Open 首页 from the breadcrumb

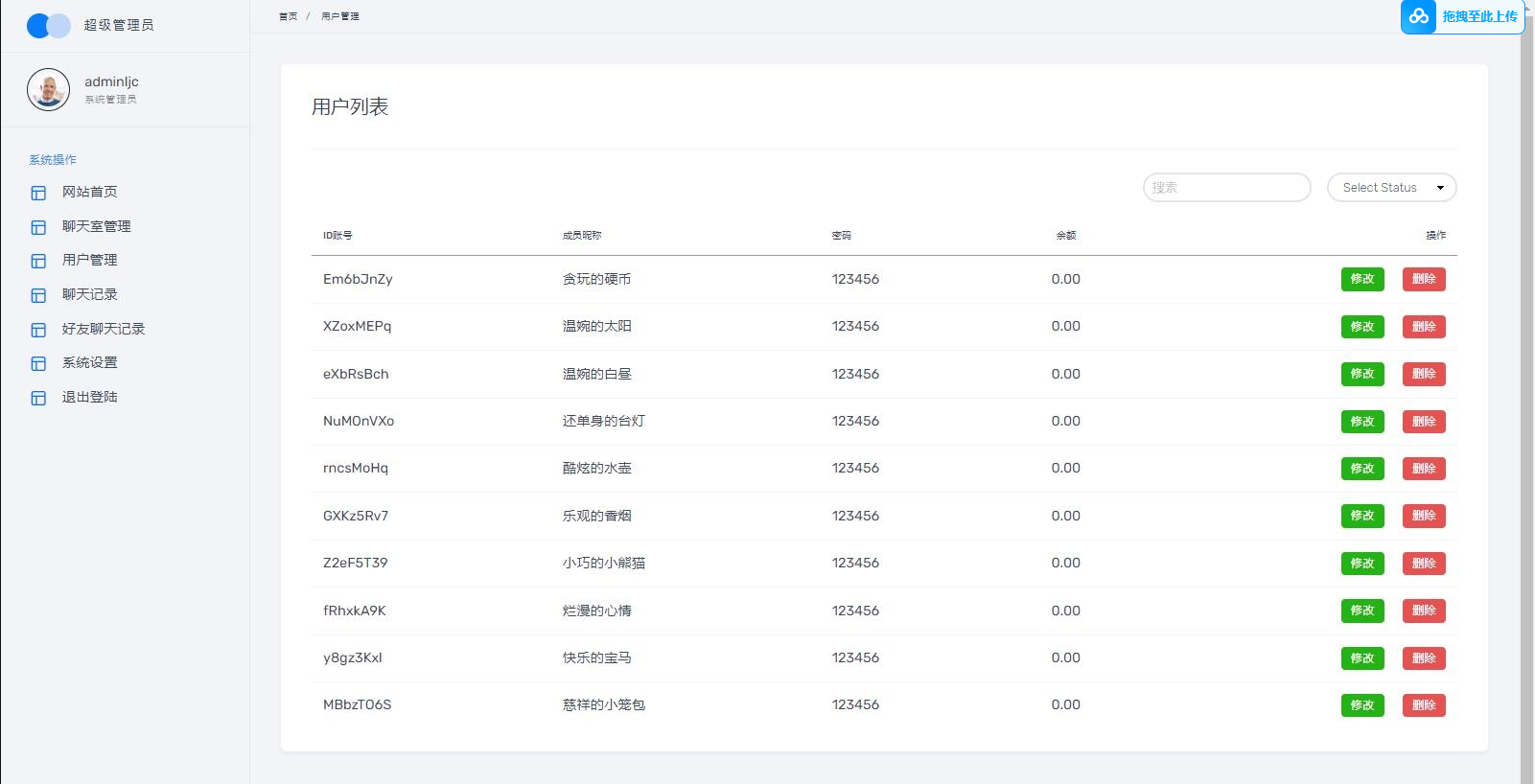288,16
